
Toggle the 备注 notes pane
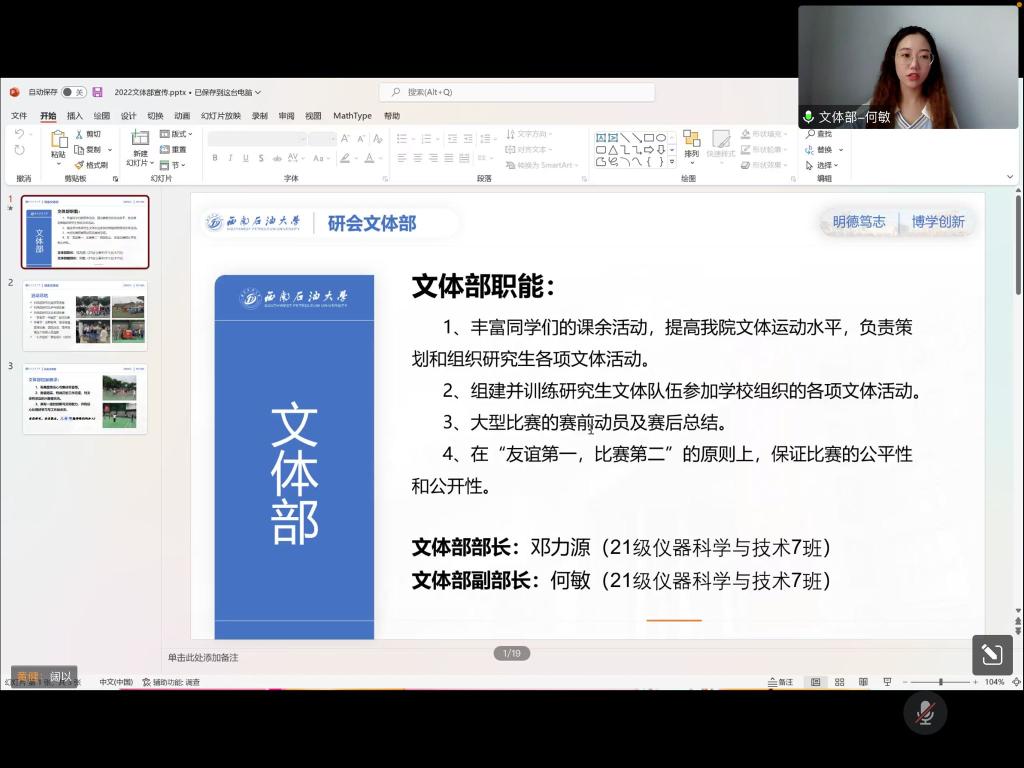780,682
